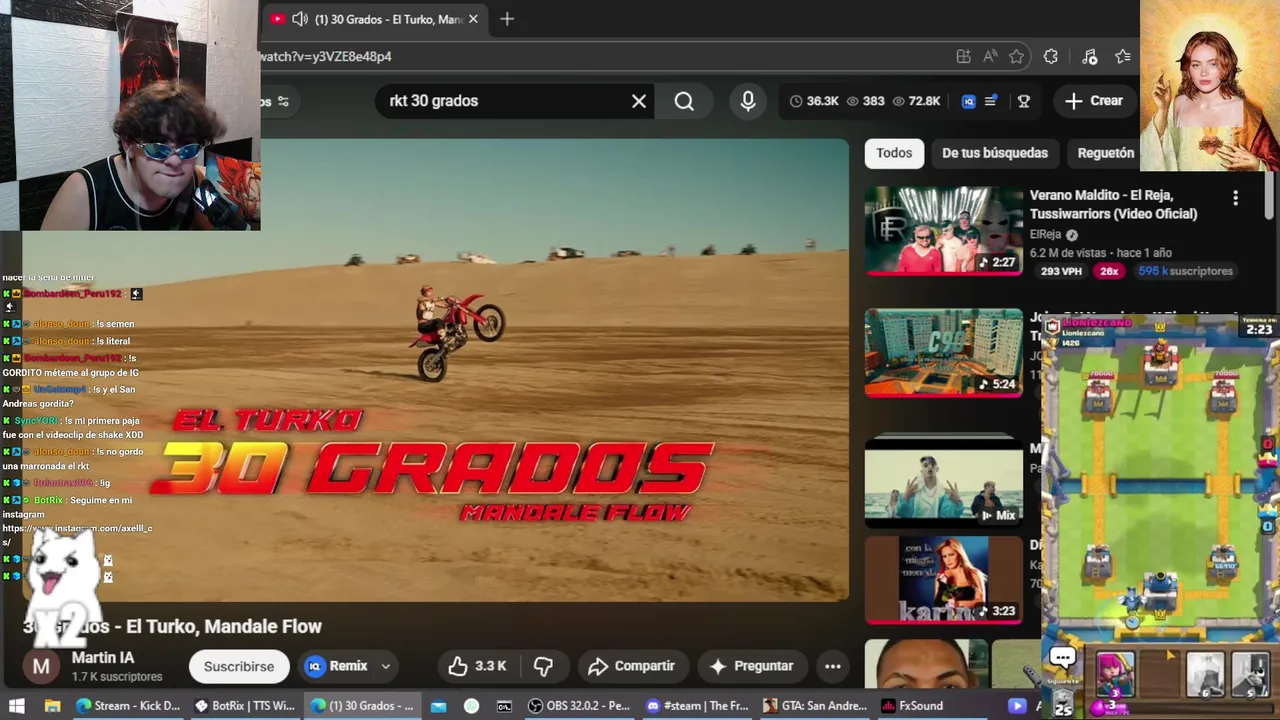Like the video showing 3.3 K

478,666
